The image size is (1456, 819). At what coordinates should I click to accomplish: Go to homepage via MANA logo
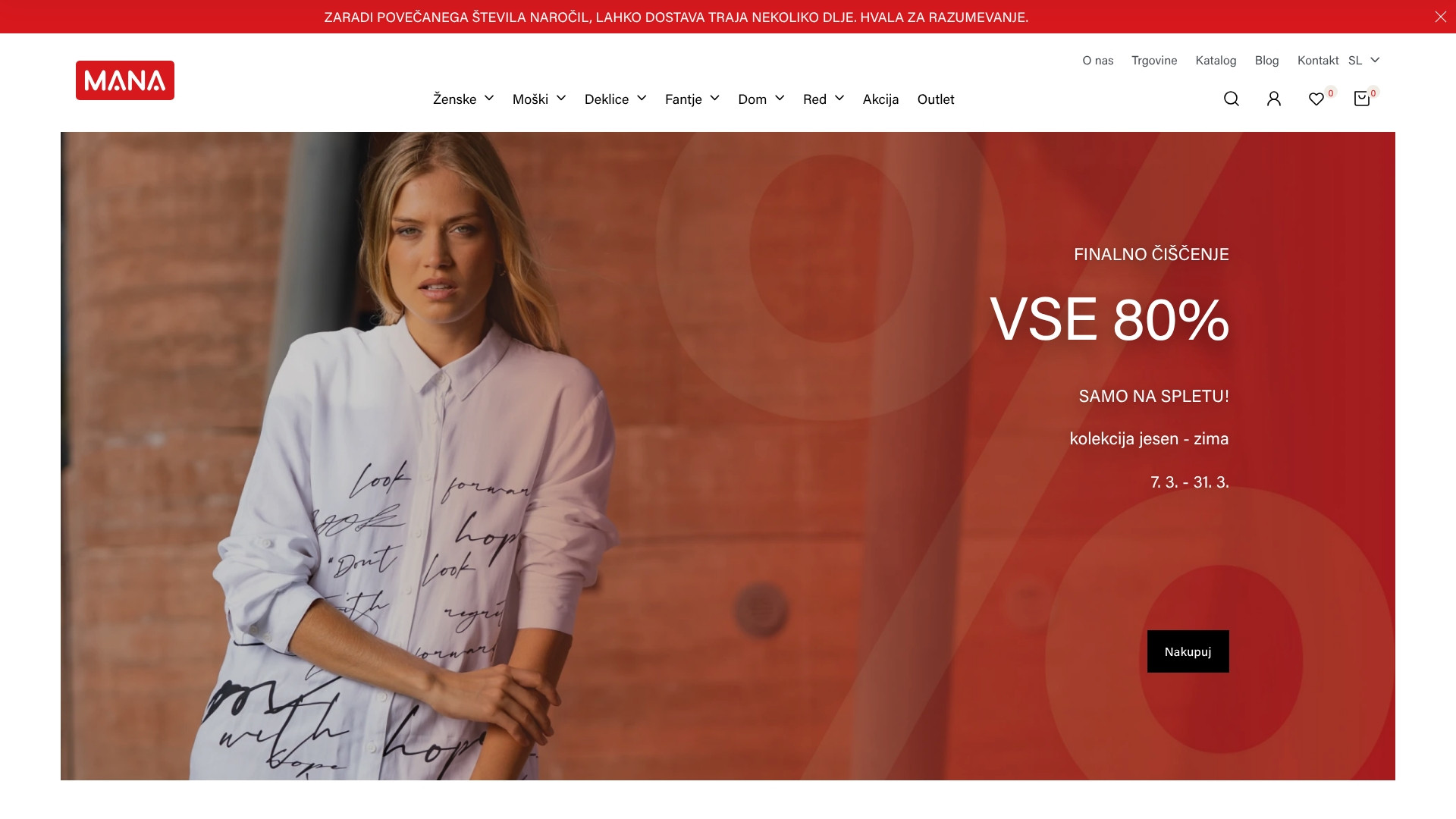click(125, 80)
